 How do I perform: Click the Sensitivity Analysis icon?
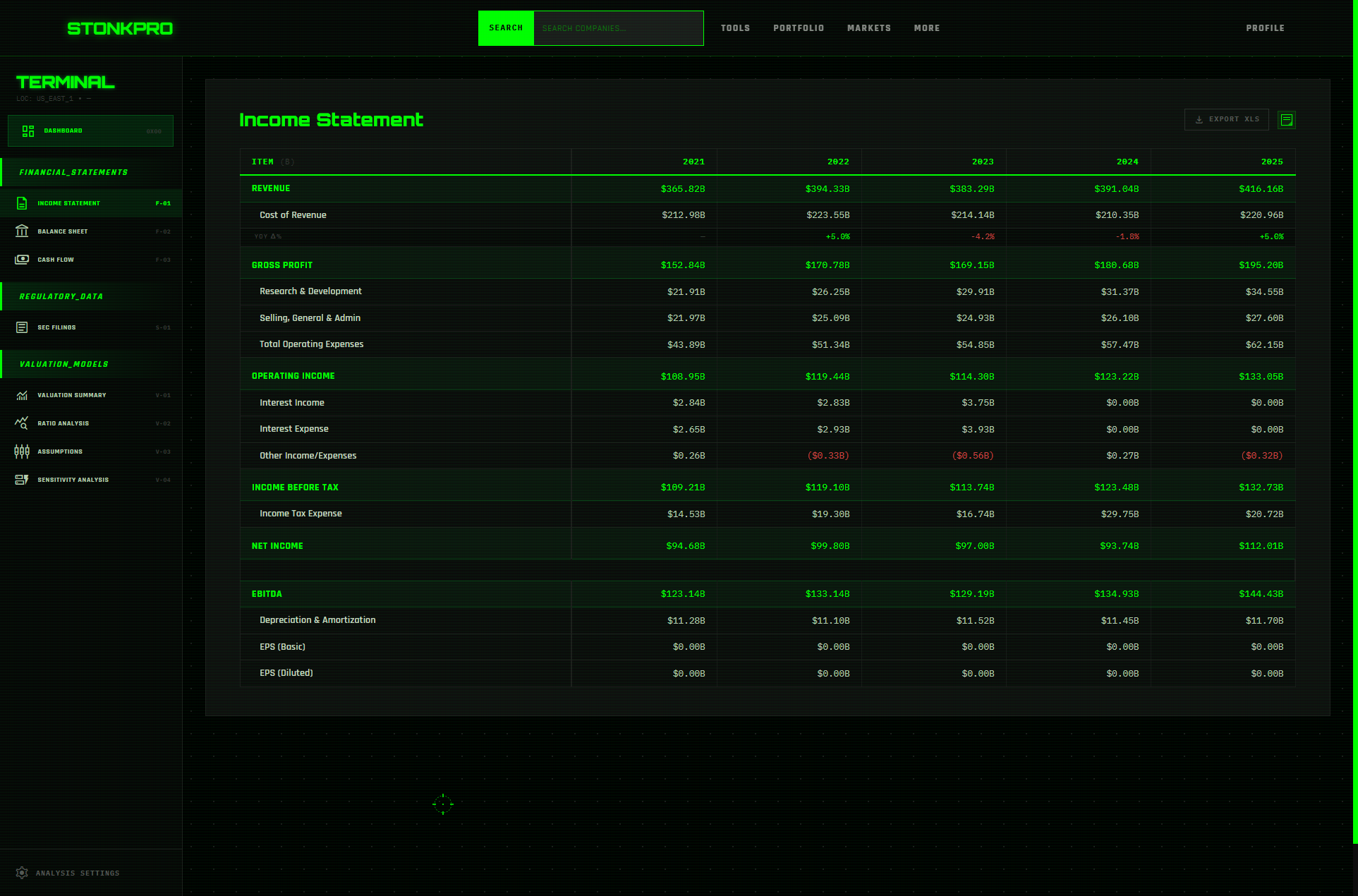tap(22, 479)
